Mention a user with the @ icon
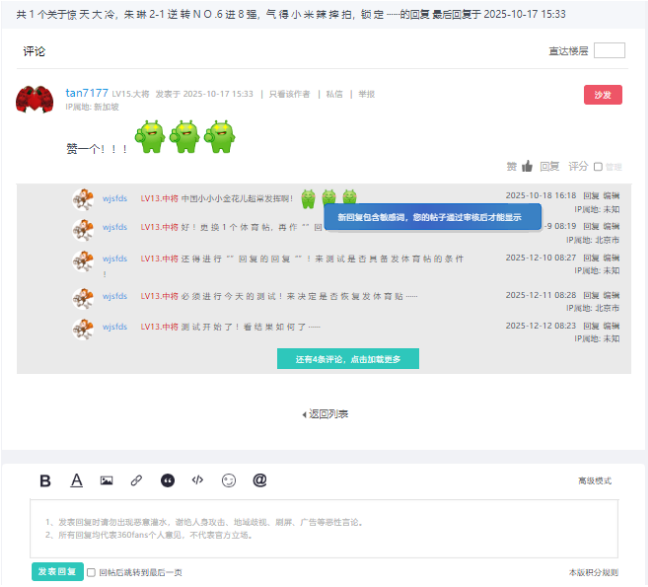Image resolution: width=648 pixels, height=587 pixels. [x=260, y=480]
